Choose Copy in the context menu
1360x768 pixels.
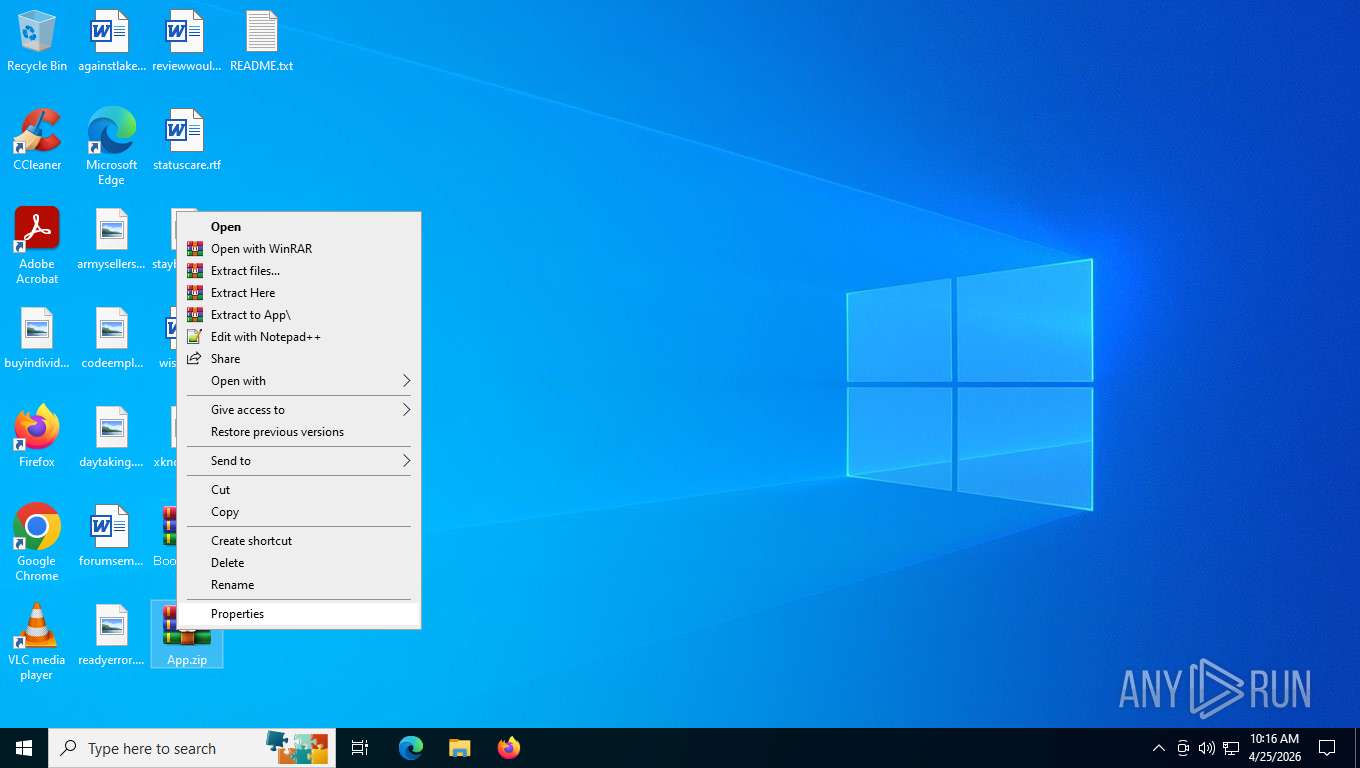[x=299, y=512]
